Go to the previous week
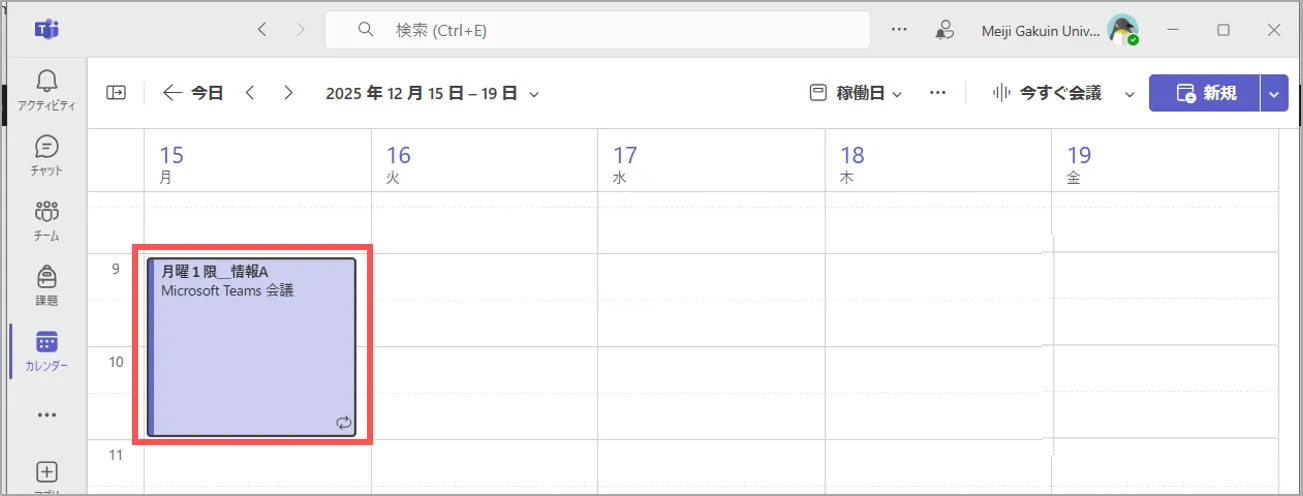 coord(250,93)
